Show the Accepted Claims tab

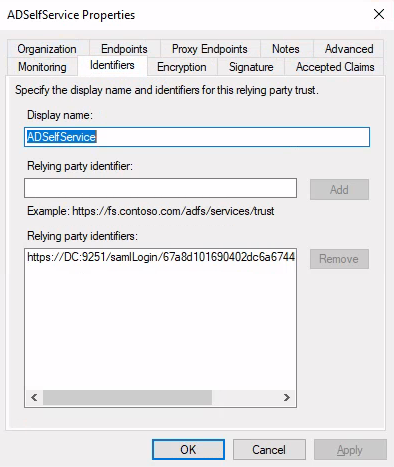point(335,67)
